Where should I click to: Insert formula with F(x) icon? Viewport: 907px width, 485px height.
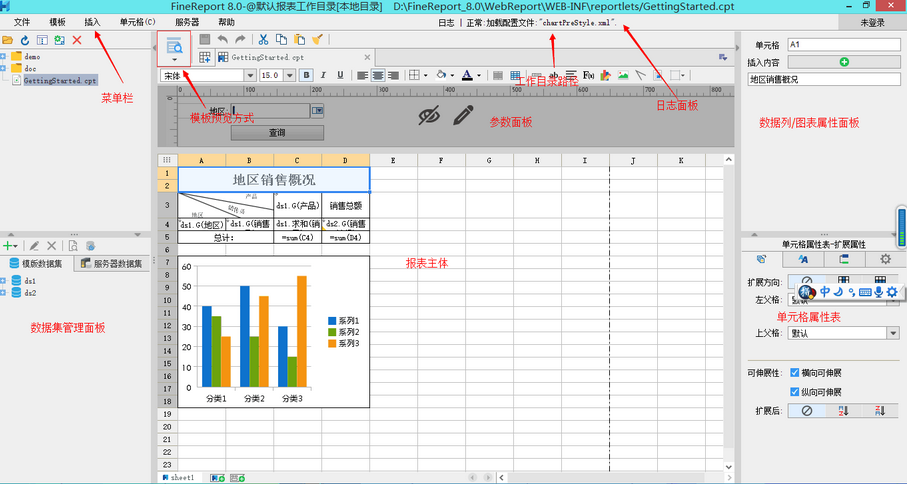(x=589, y=75)
